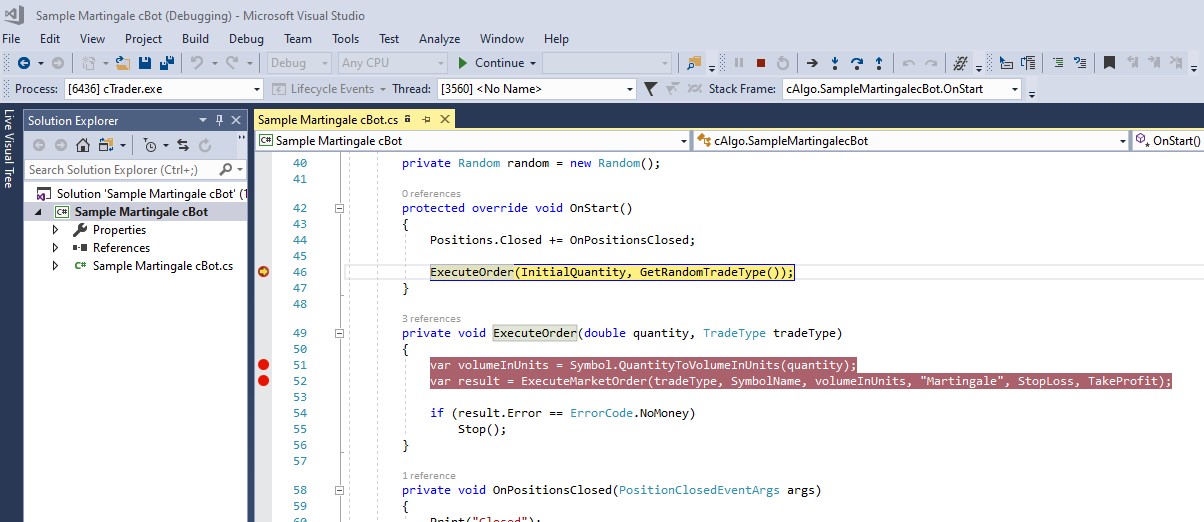This screenshot has height=522, width=1204.
Task: Click the '3 references' CodeLens link
Action: [x=432, y=319]
